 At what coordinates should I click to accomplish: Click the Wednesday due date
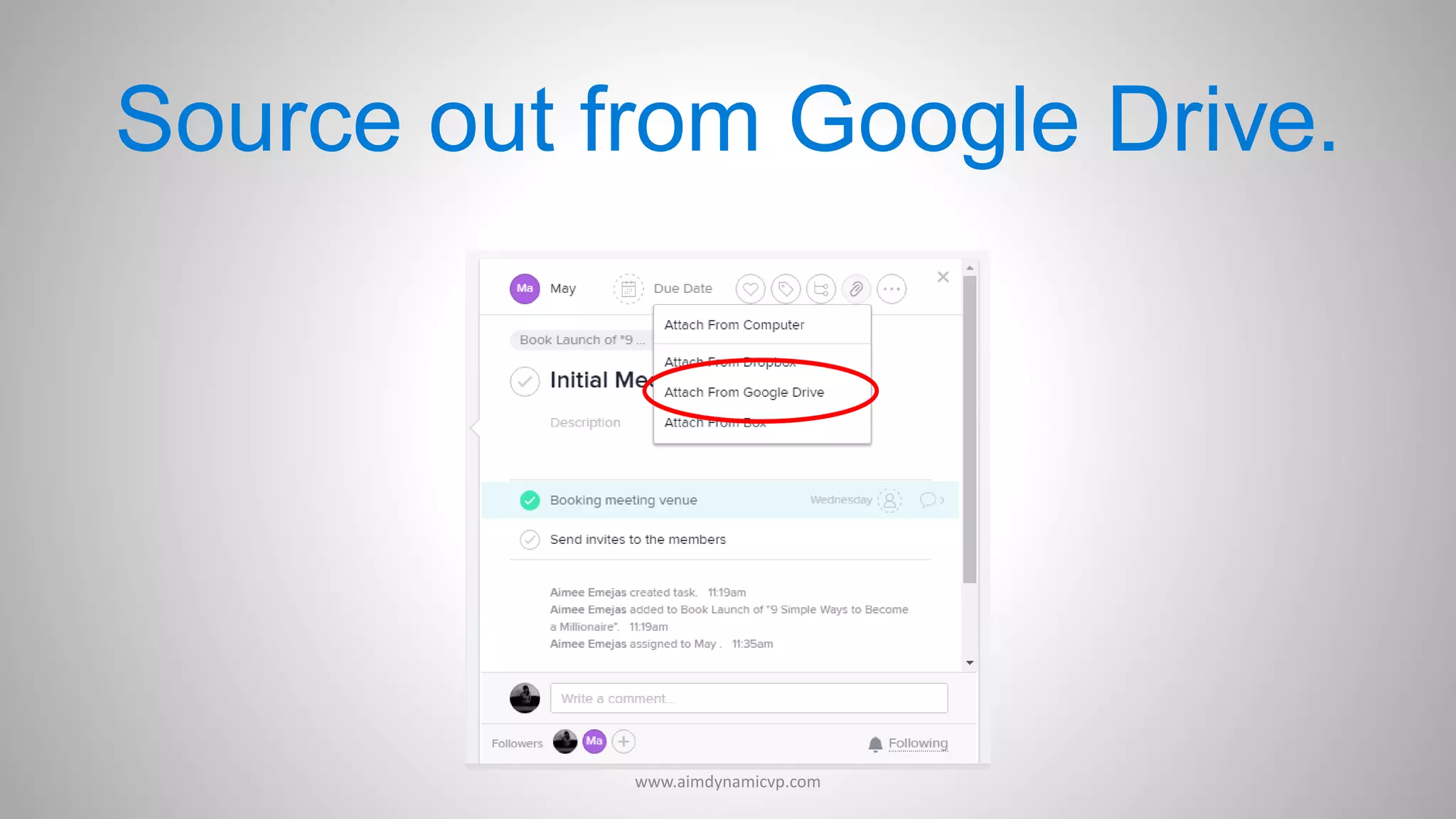(841, 500)
